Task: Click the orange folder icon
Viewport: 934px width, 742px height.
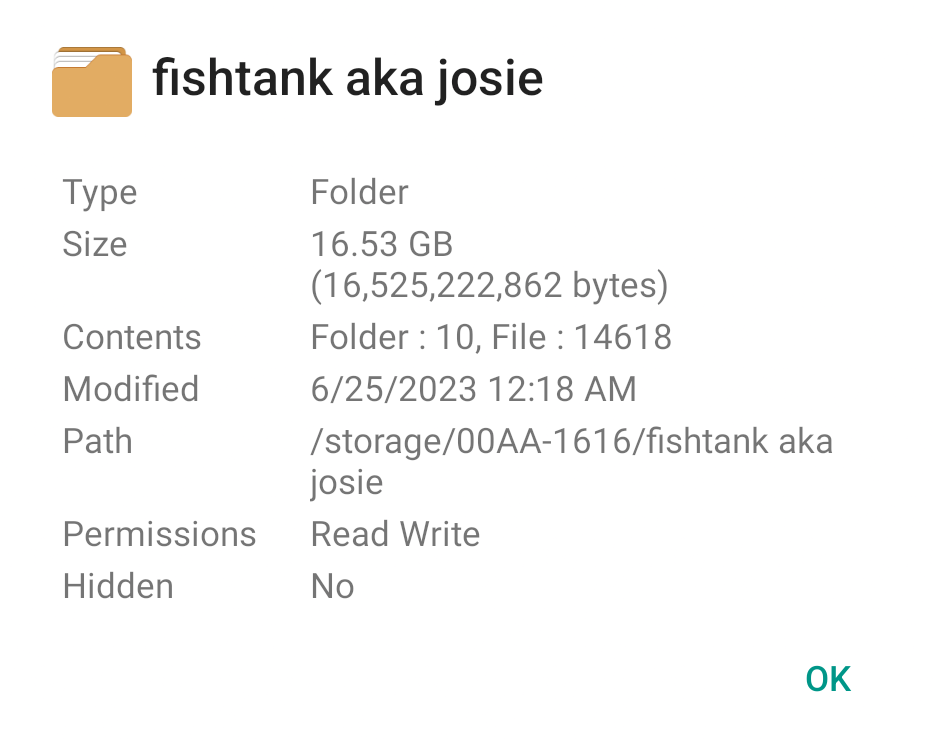Action: (91, 81)
